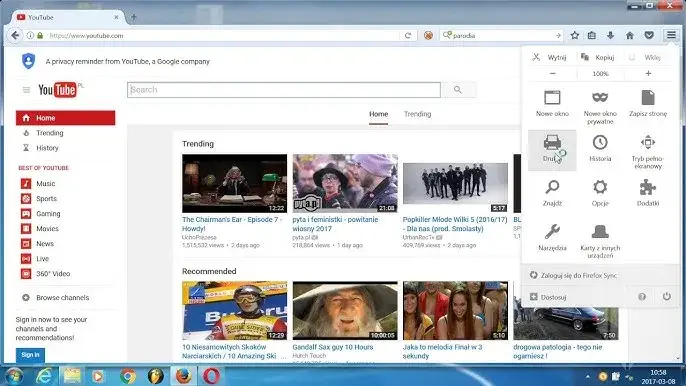
Task: Open 10 Niesamowitych Skoków Narciarskich thumbnail
Action: (x=234, y=310)
